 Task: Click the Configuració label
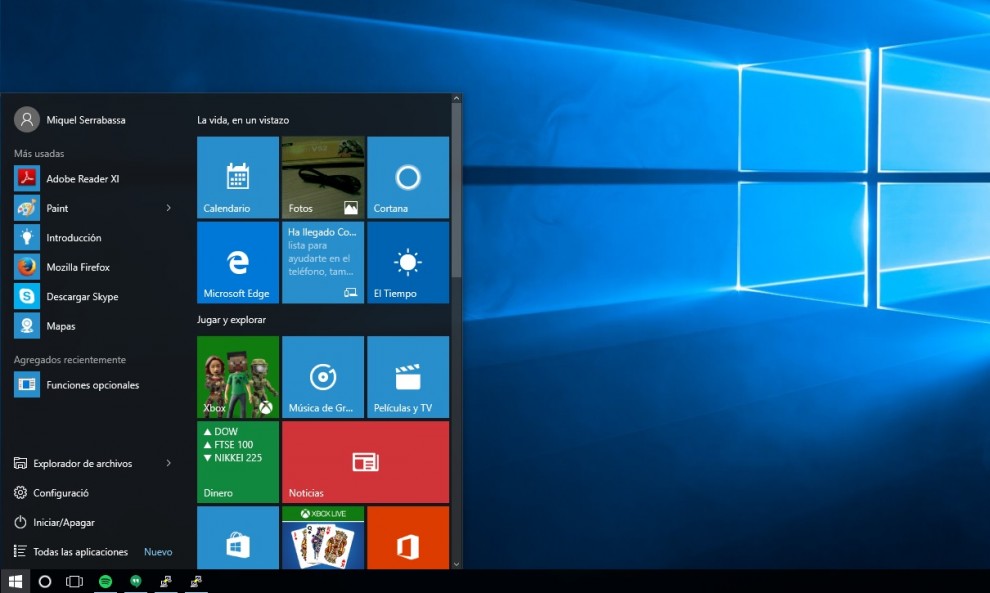(x=61, y=493)
